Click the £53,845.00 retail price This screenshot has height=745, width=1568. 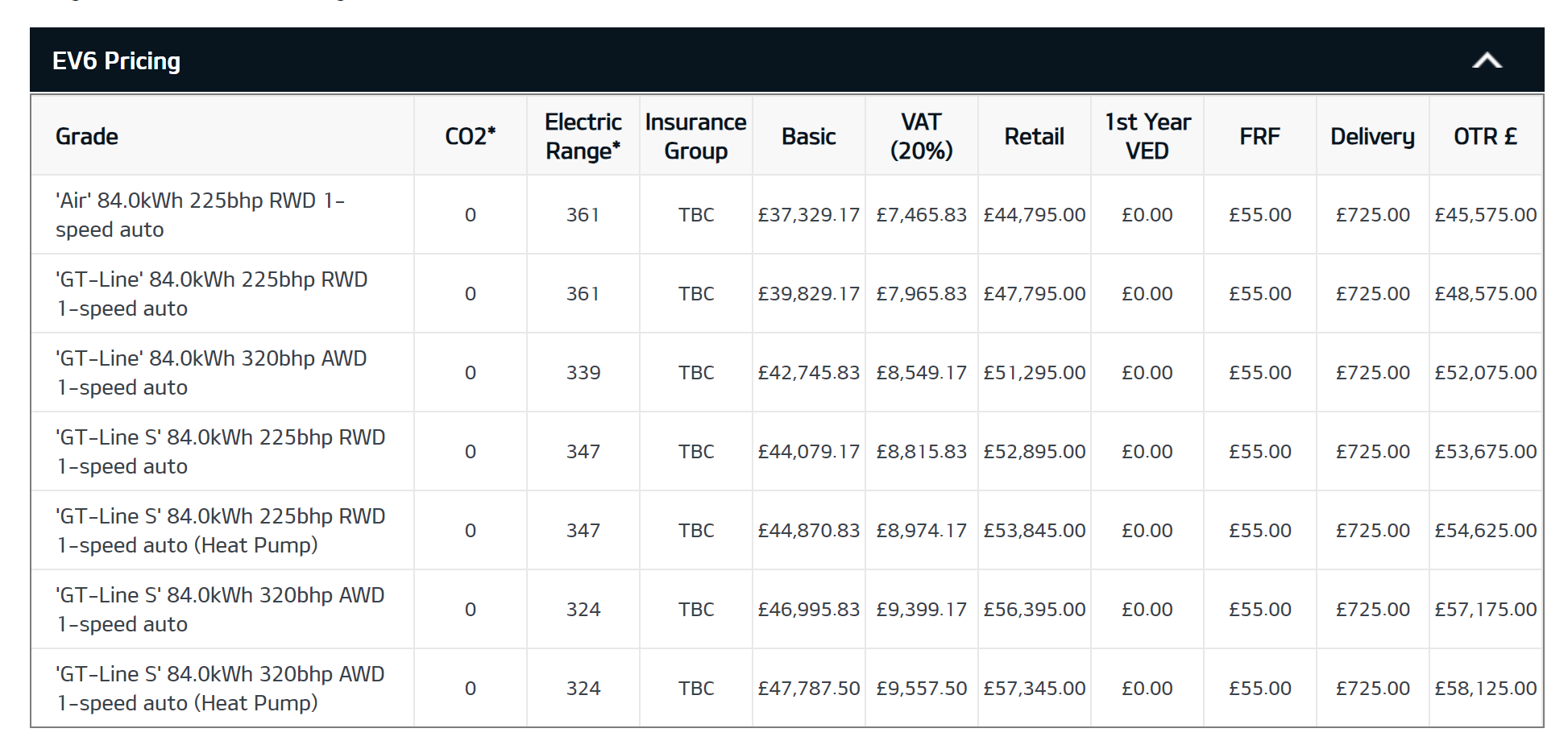[x=1035, y=531]
